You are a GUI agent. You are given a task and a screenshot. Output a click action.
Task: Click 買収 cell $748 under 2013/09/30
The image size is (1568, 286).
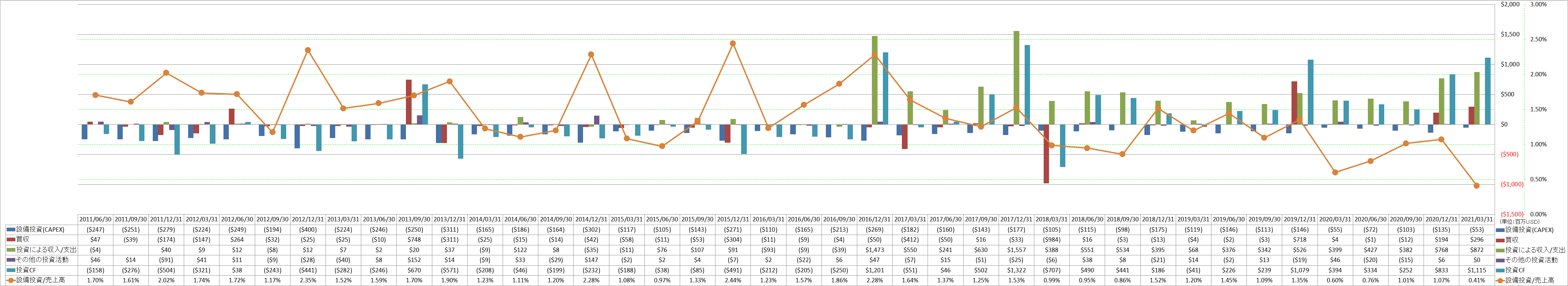pyautogui.click(x=414, y=240)
